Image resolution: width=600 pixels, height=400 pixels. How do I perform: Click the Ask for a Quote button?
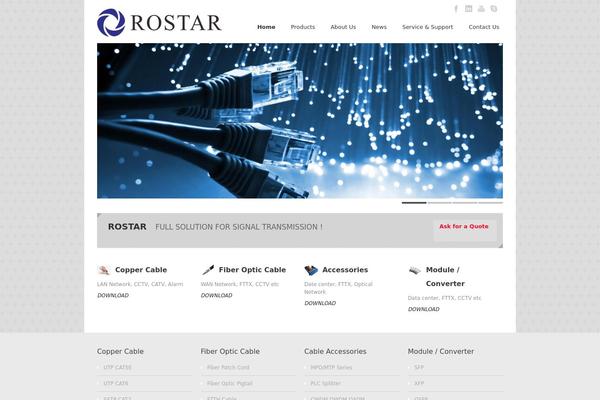tap(465, 230)
